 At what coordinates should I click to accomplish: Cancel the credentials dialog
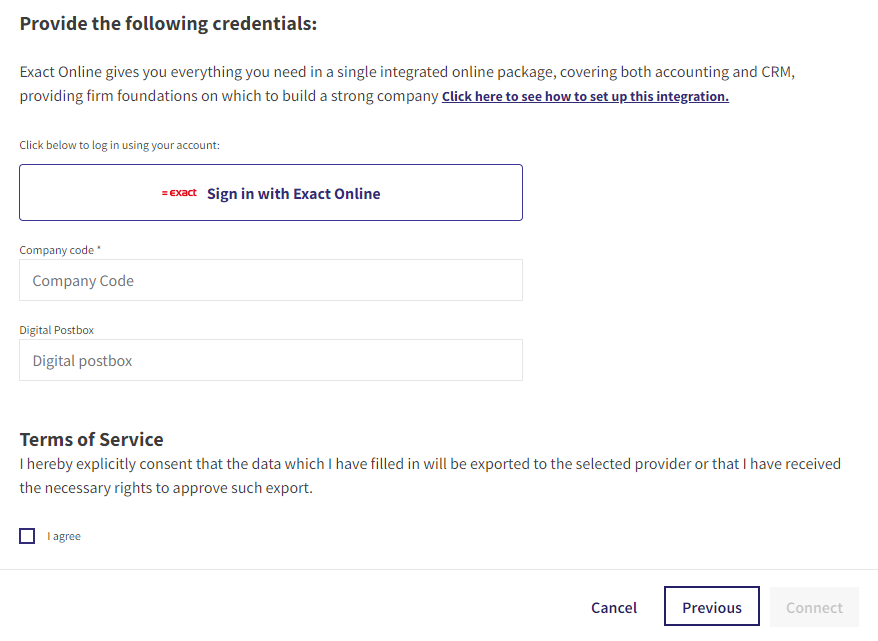tap(614, 607)
